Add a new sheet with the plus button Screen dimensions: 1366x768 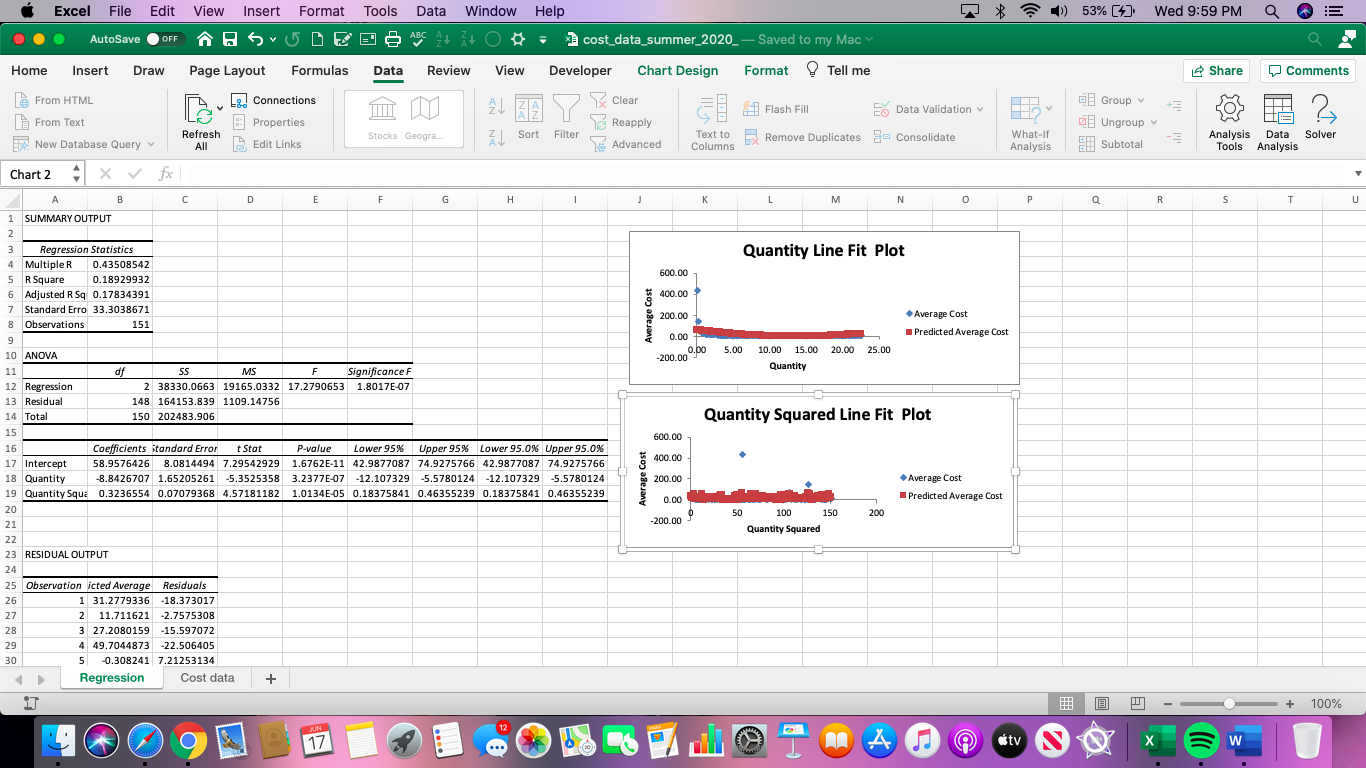(x=269, y=678)
